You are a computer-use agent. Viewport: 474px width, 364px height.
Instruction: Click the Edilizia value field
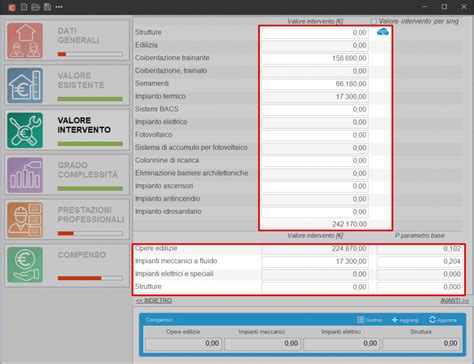coord(315,45)
